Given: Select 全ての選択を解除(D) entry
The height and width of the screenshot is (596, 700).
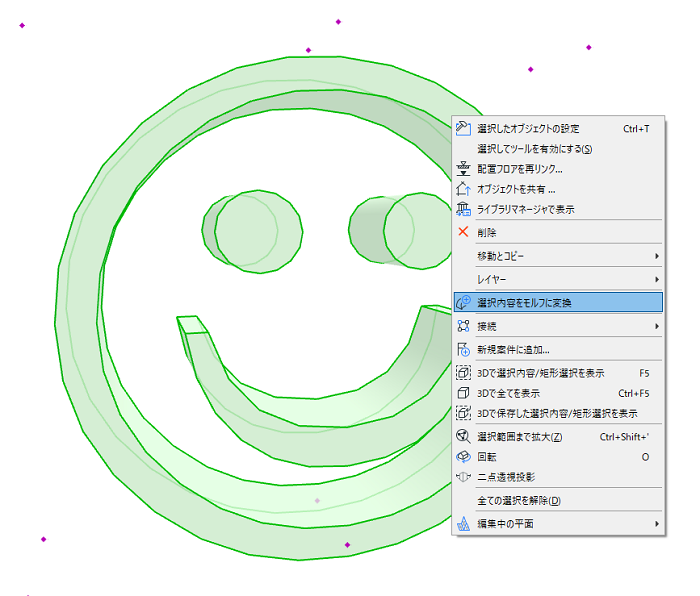Looking at the screenshot, I should (x=558, y=500).
